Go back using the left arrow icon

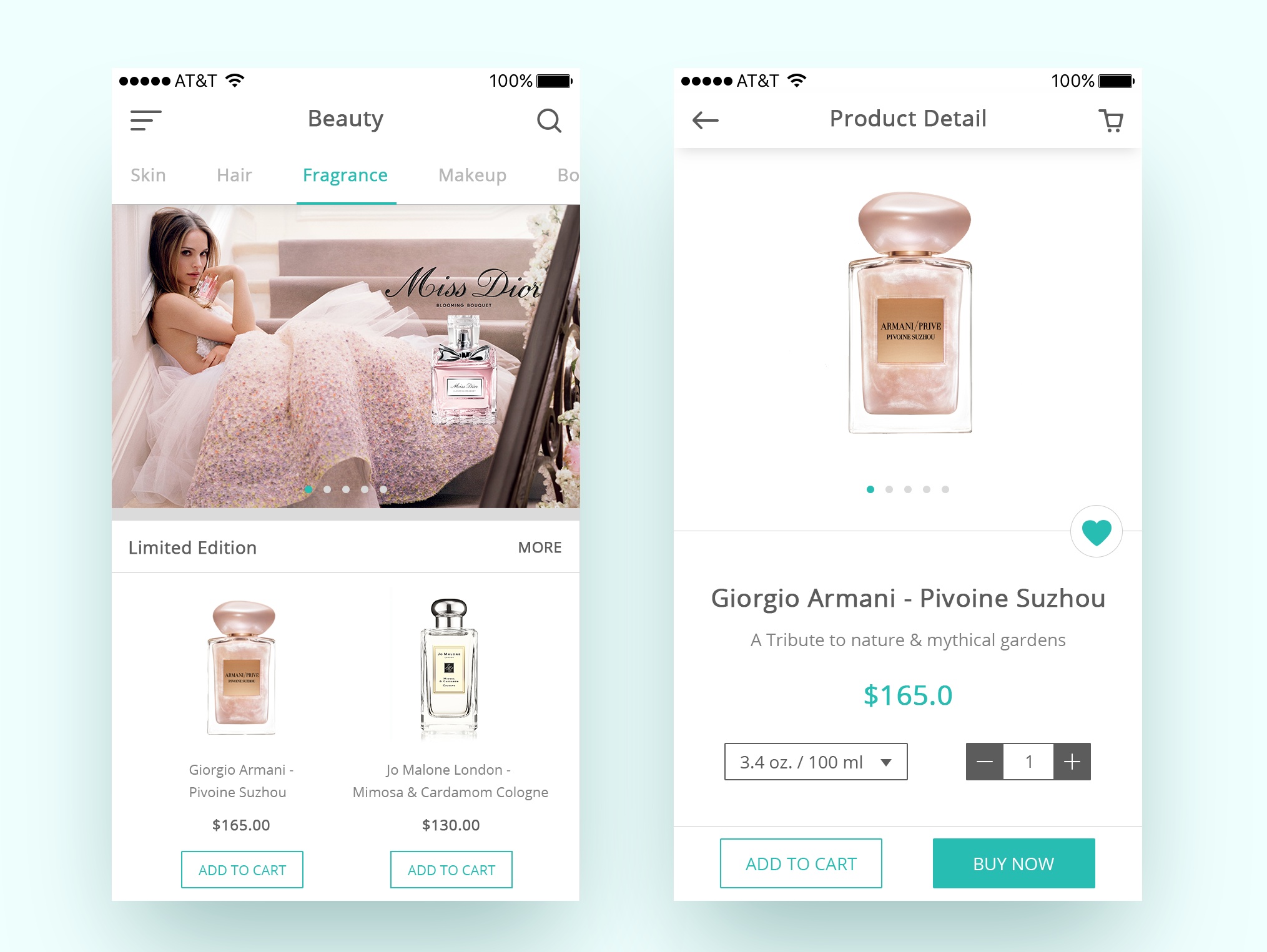click(706, 120)
